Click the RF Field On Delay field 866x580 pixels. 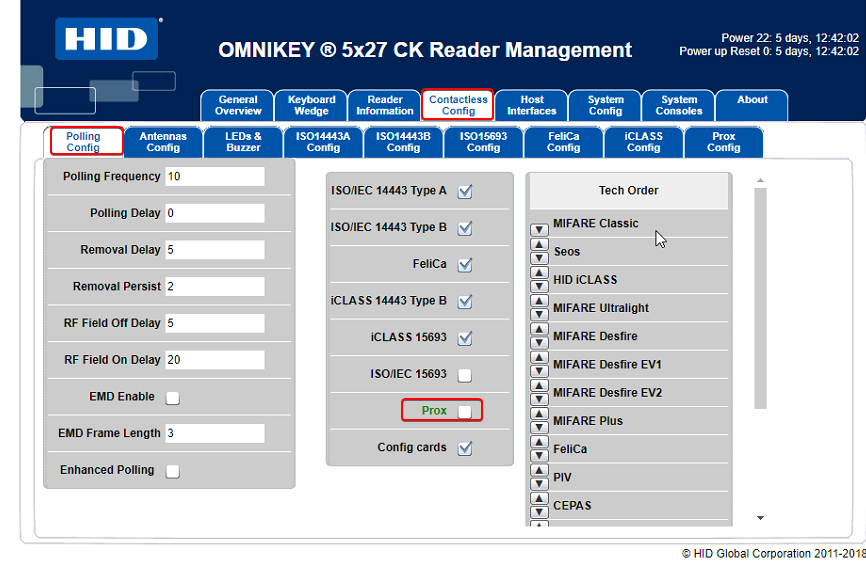coord(215,360)
